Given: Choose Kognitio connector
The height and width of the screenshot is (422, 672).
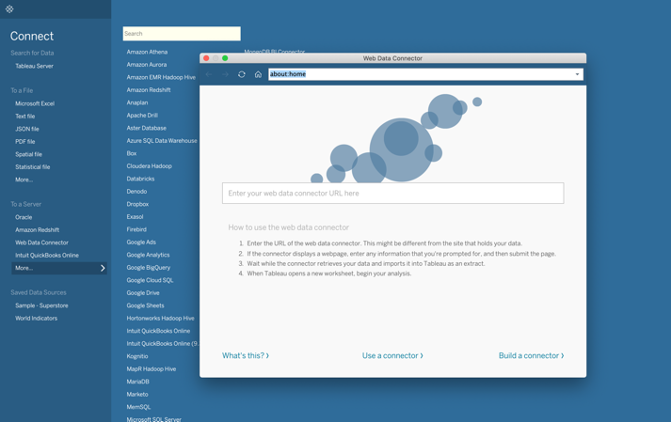Looking at the screenshot, I should [137, 356].
